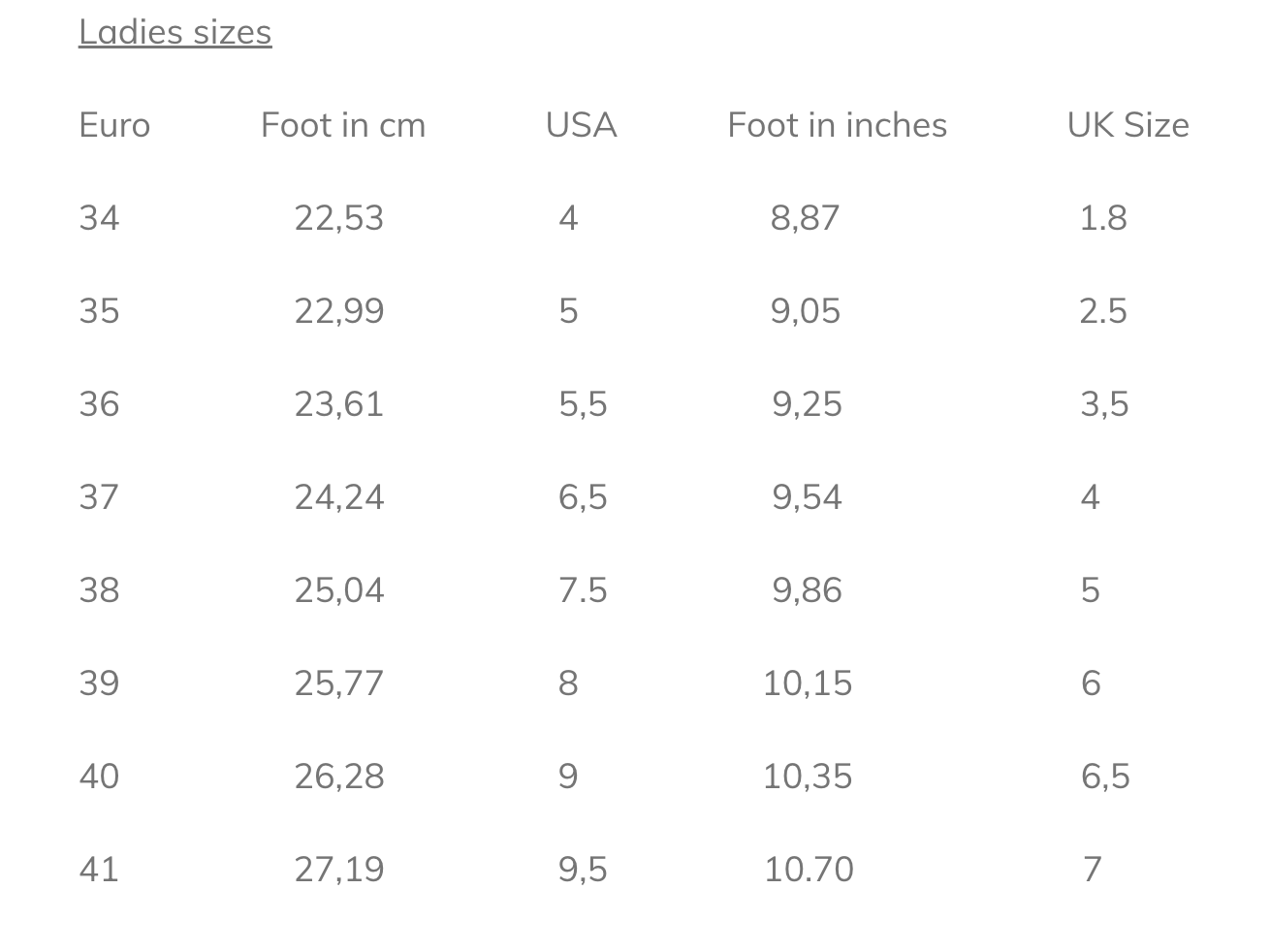
Task: Click the Euro column header
Action: (x=114, y=125)
